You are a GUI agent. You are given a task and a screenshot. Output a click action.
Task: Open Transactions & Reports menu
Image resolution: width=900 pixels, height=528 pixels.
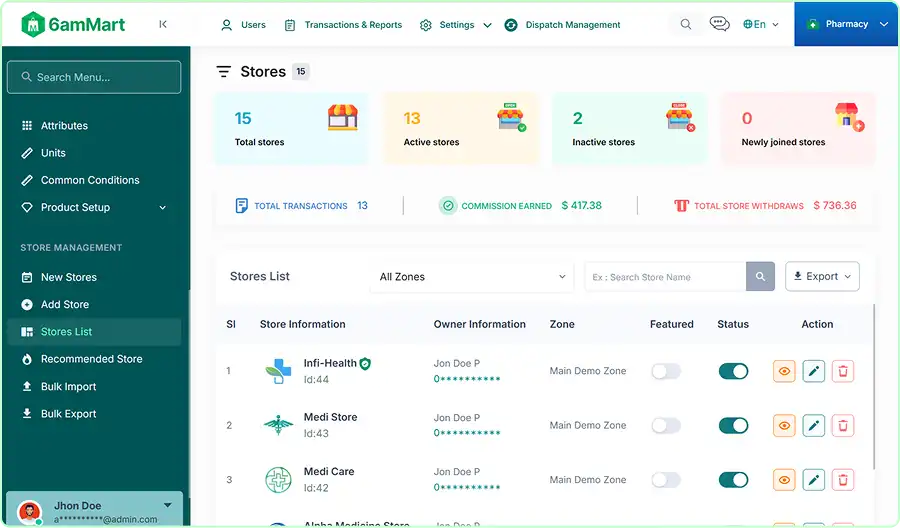pyautogui.click(x=343, y=25)
